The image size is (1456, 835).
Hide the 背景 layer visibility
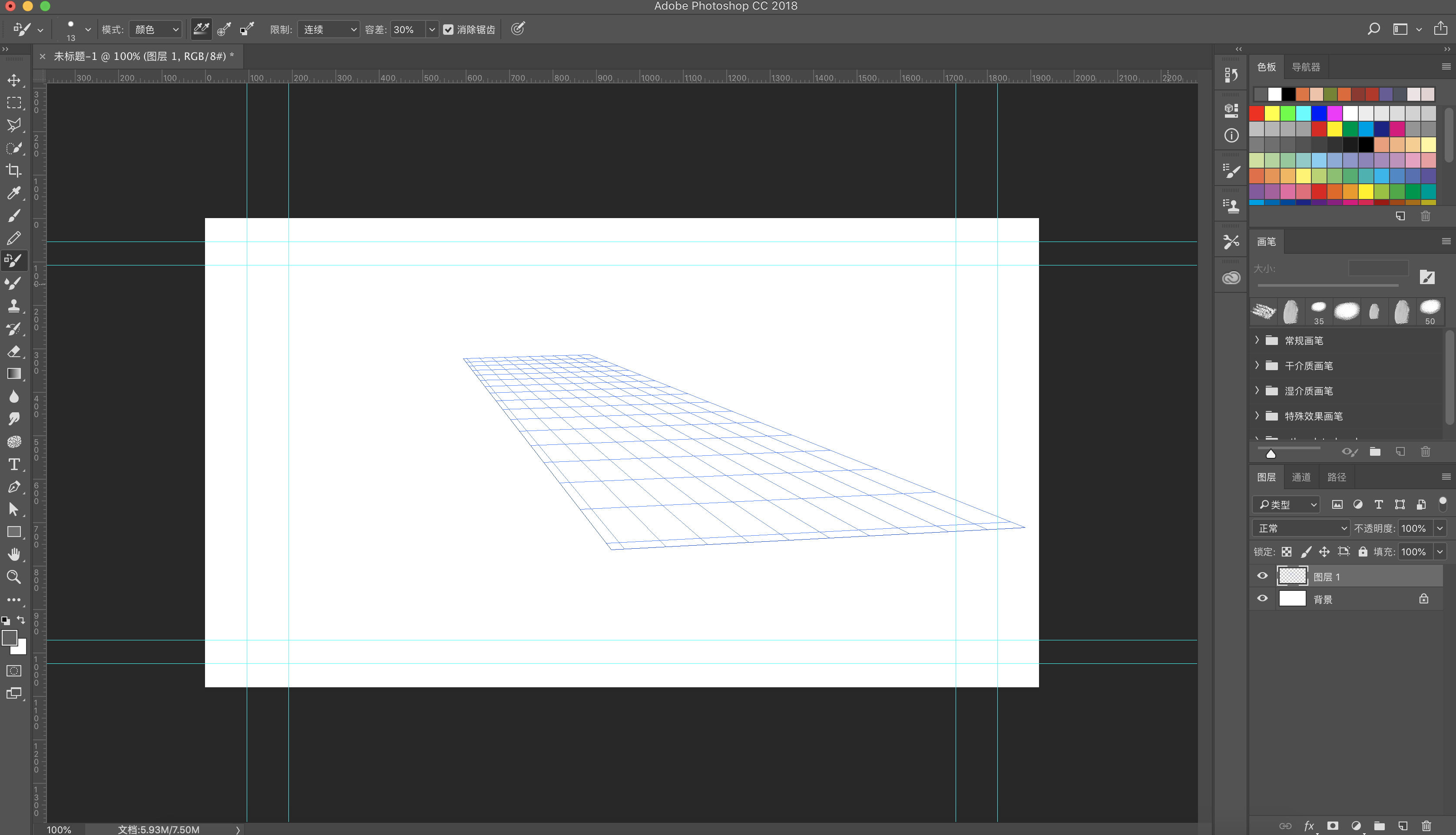tap(1262, 599)
